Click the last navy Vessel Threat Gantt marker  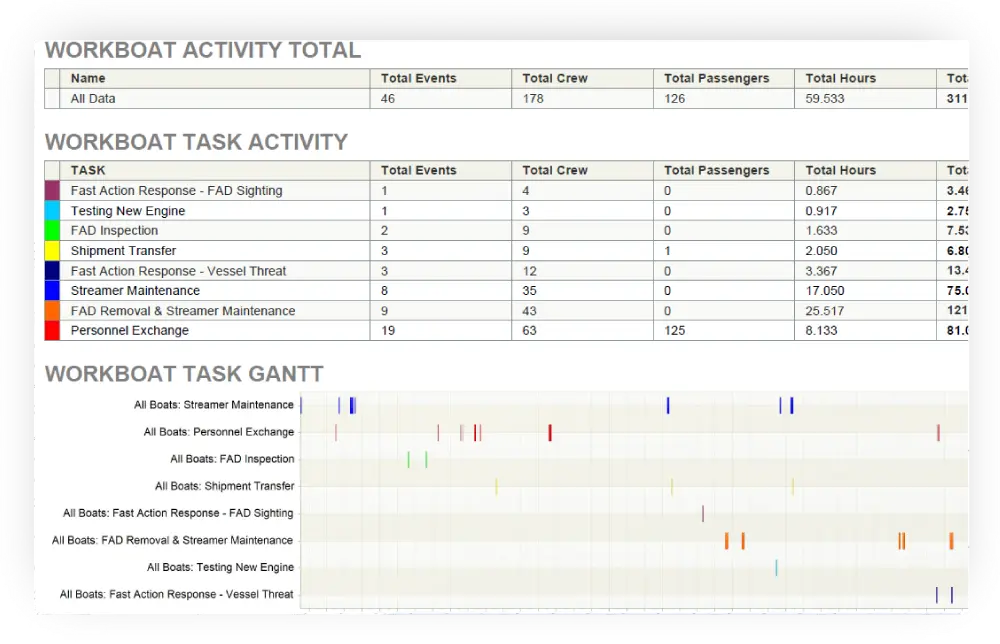[952, 595]
